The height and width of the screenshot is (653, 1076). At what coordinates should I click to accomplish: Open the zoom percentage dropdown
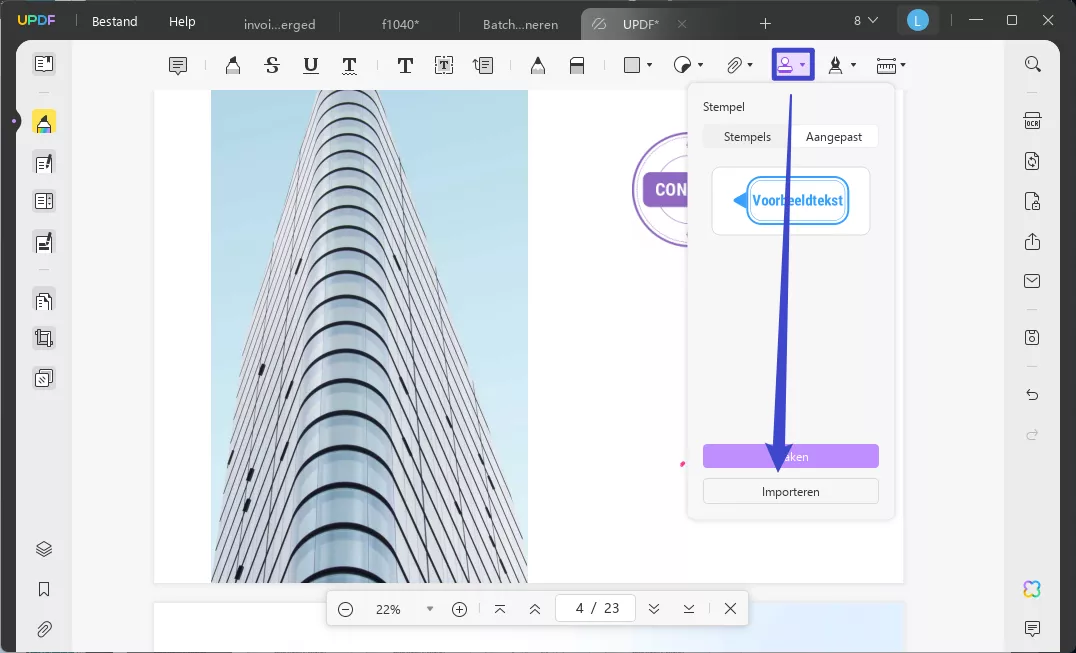coord(430,608)
